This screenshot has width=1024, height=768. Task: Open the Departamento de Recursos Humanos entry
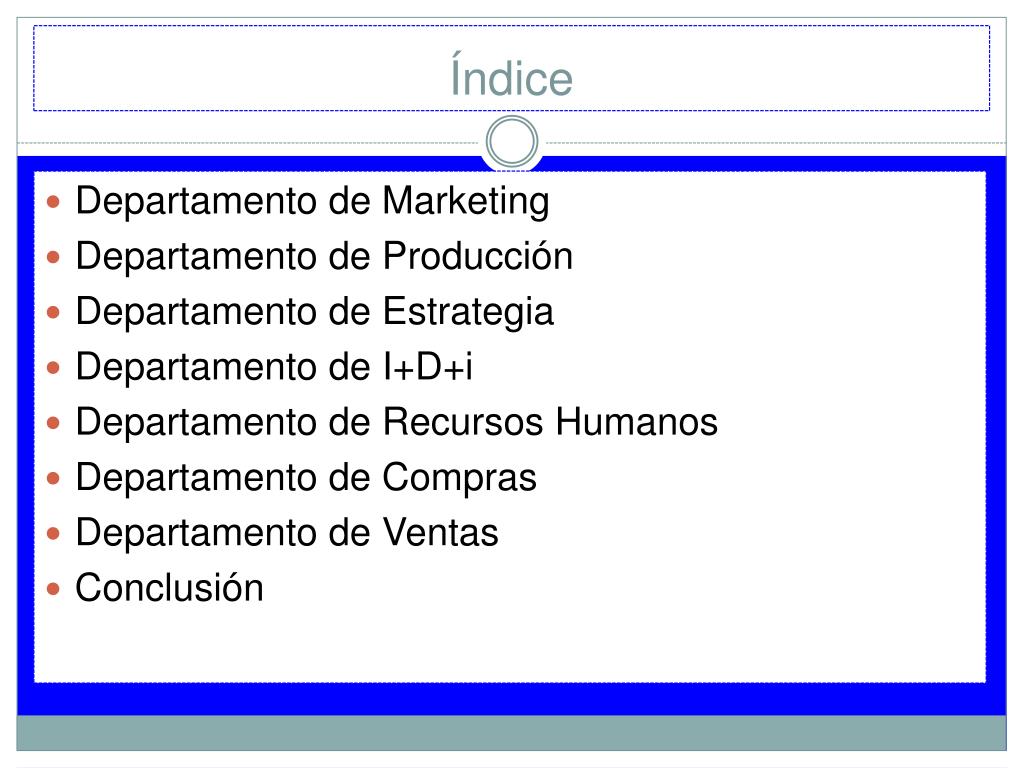tap(396, 423)
